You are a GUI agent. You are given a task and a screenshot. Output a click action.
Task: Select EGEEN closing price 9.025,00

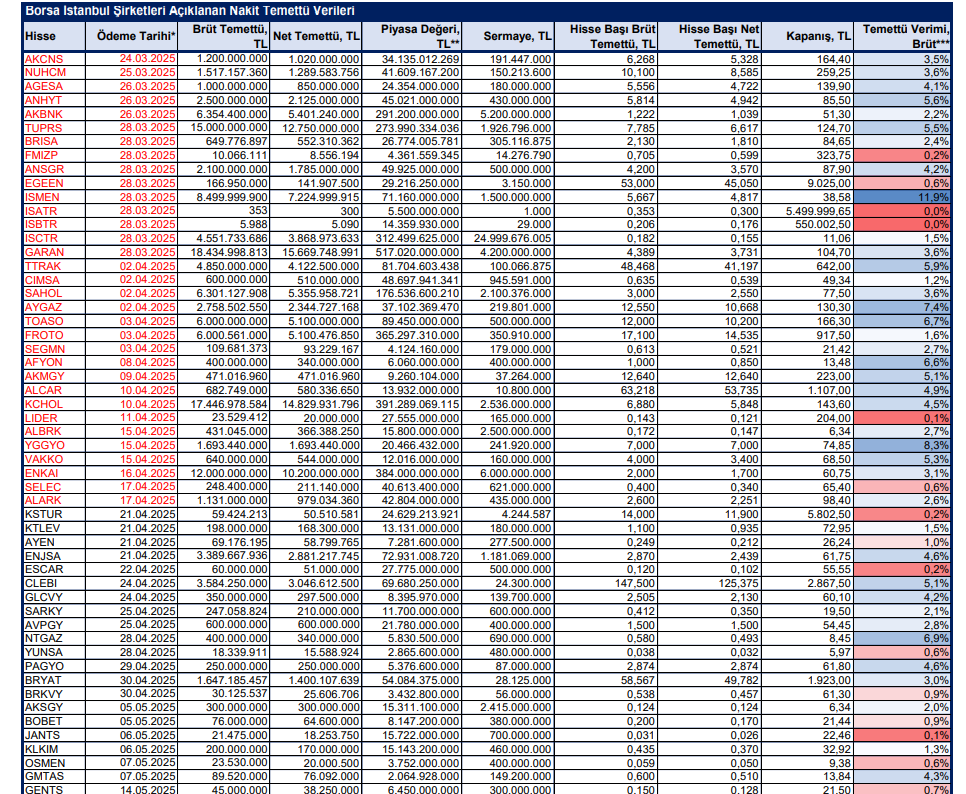(x=830, y=183)
